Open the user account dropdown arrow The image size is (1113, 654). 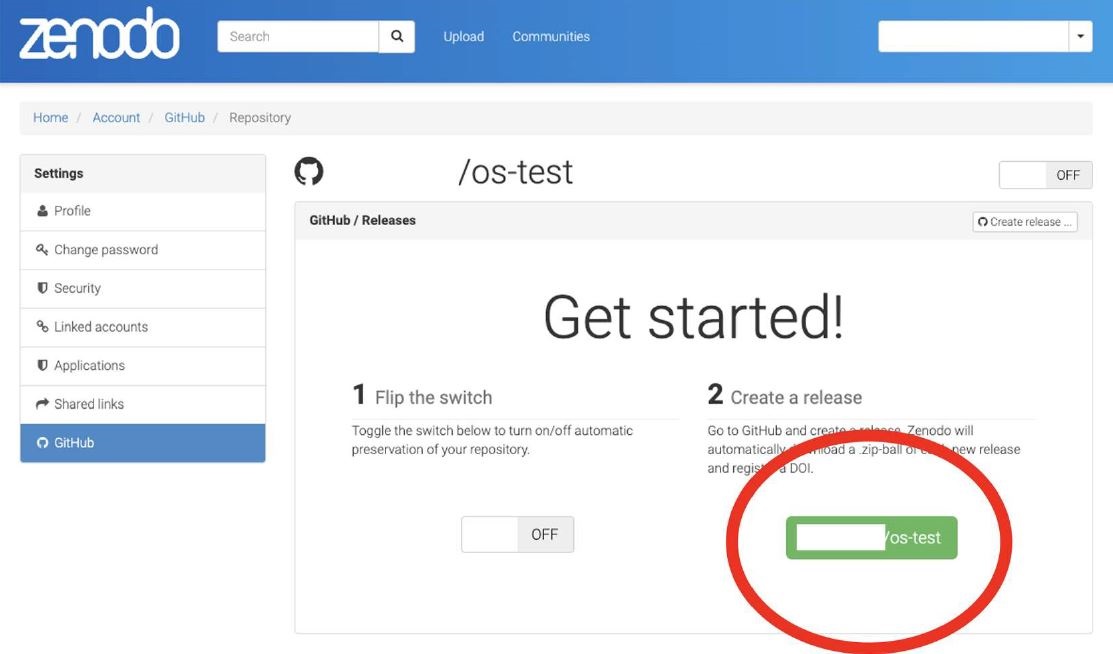(x=1080, y=36)
